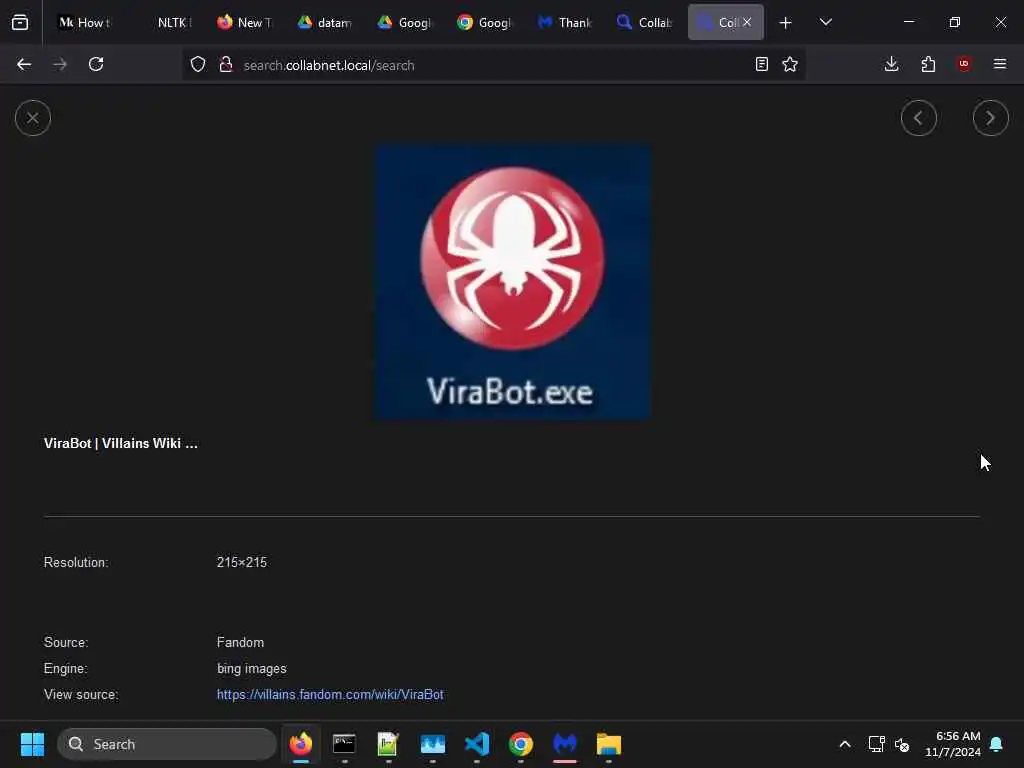Click the '215×215' resolution value
Screen dimensions: 1024x768
[242, 562]
